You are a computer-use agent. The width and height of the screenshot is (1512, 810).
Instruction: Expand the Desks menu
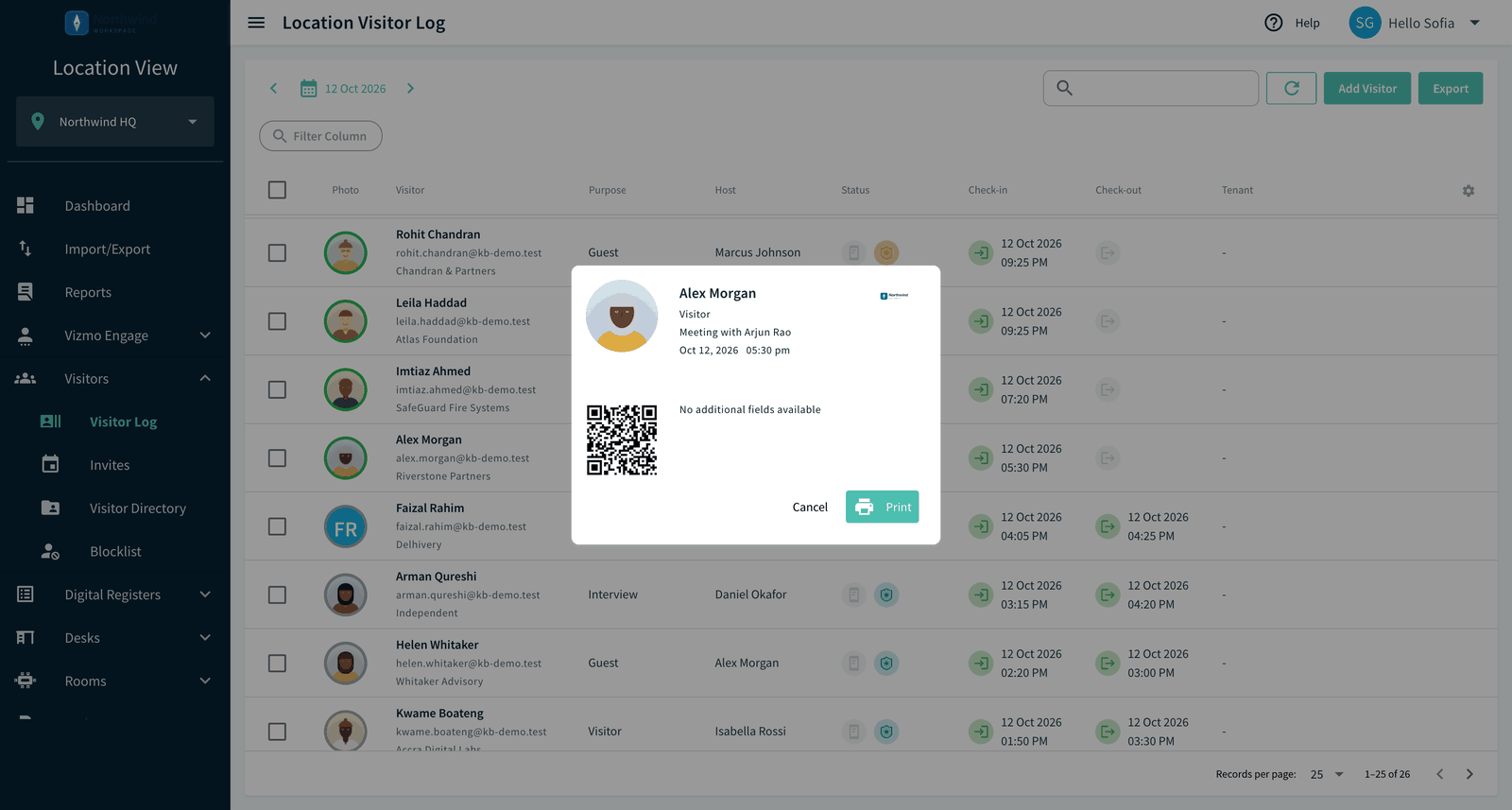coord(115,638)
